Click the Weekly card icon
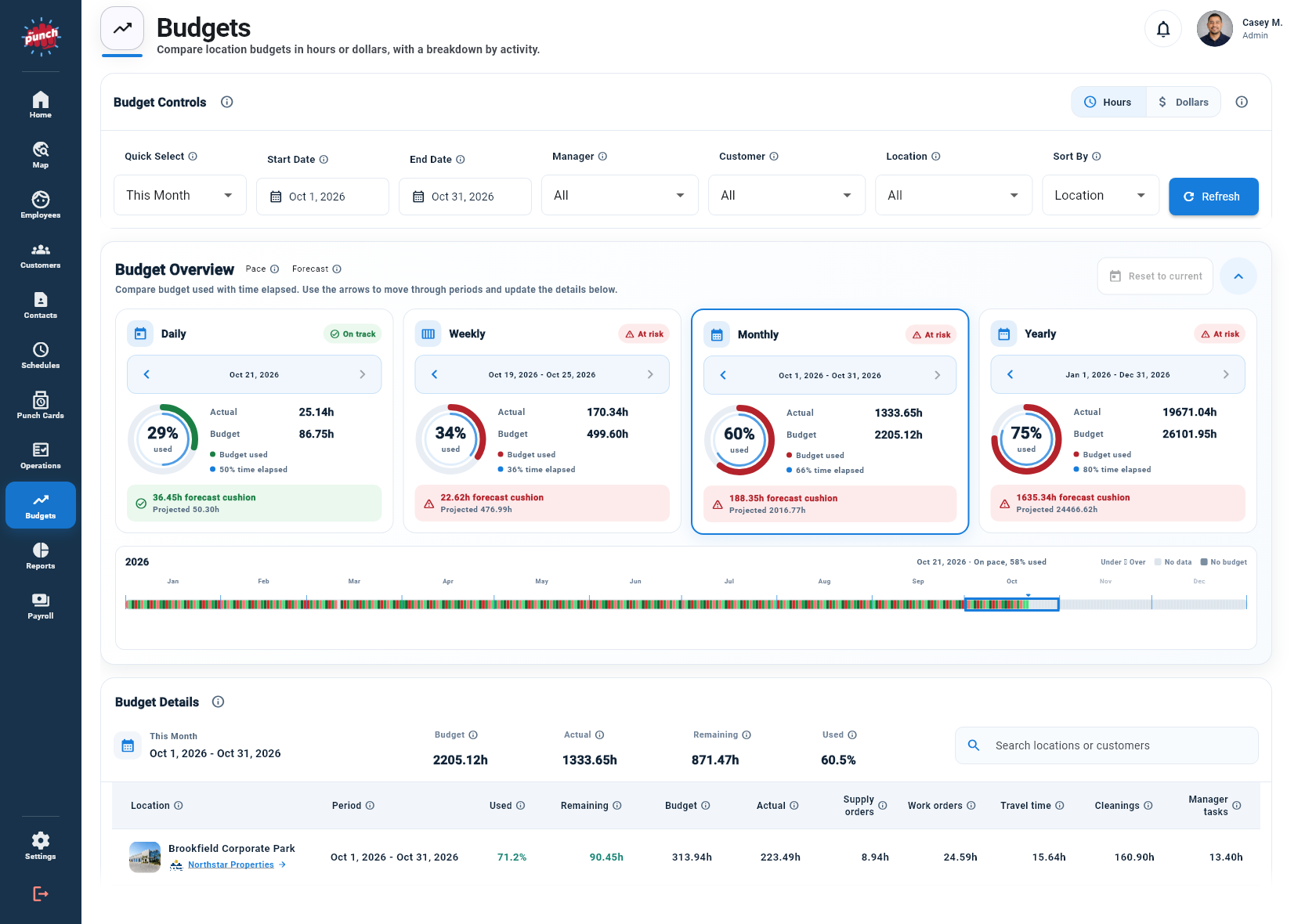The image size is (1316, 924). click(428, 334)
